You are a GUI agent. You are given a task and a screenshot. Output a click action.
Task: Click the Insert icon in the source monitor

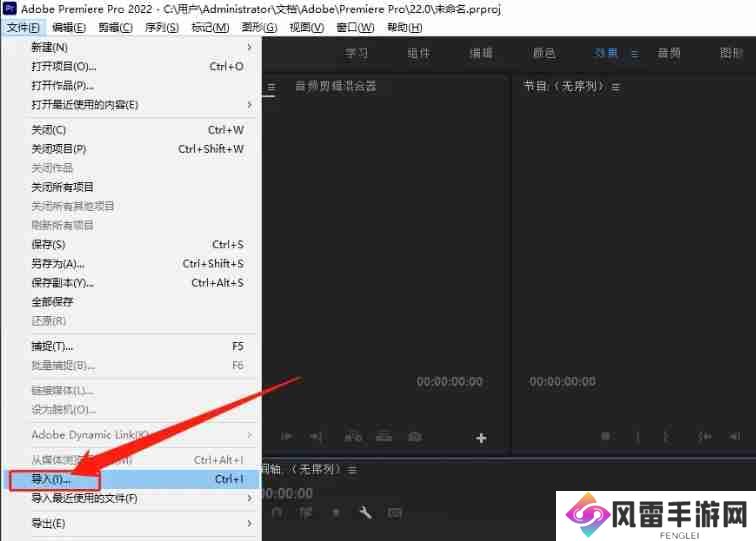click(x=353, y=437)
